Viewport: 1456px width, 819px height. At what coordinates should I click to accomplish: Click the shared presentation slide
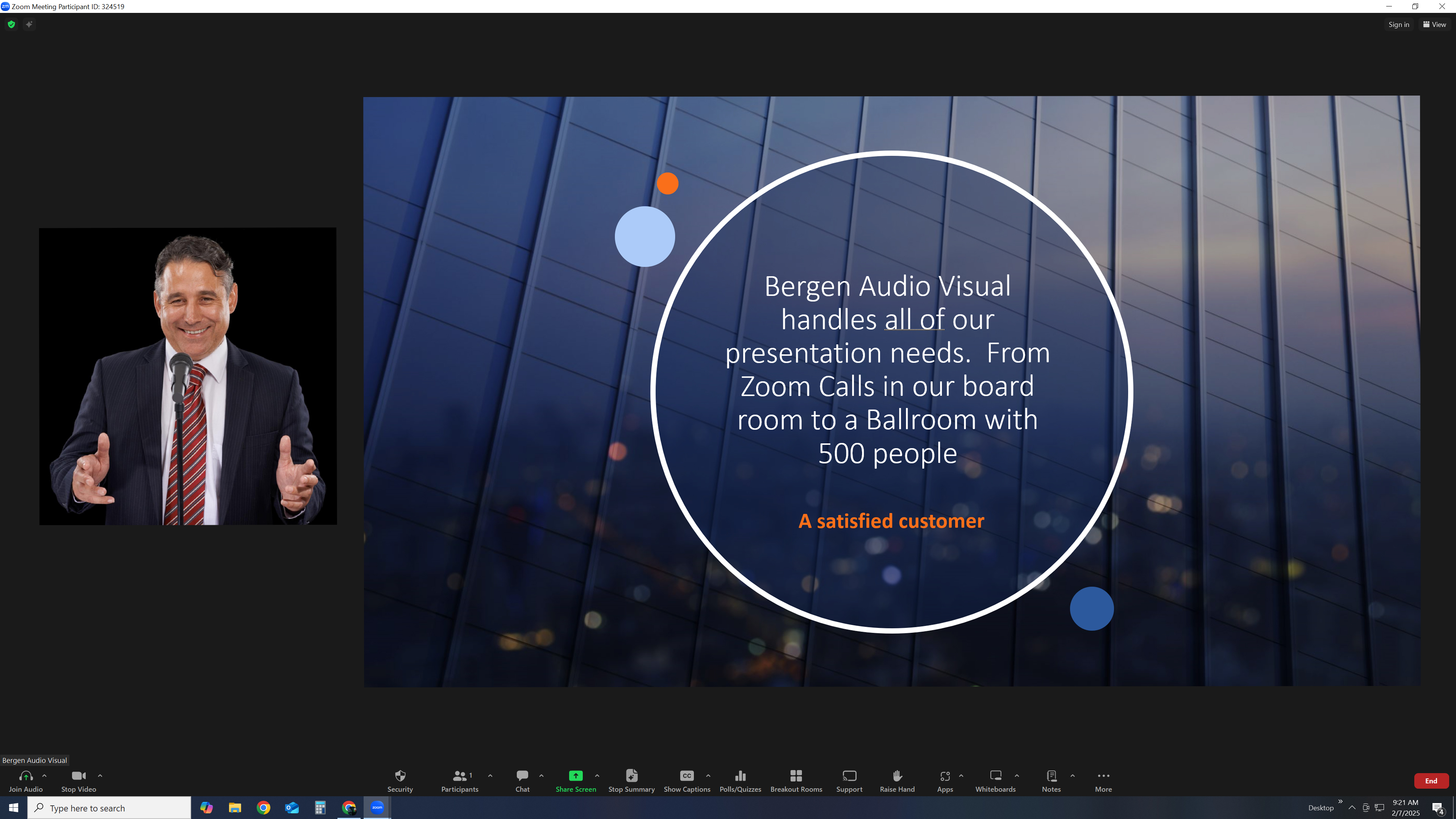pyautogui.click(x=892, y=391)
